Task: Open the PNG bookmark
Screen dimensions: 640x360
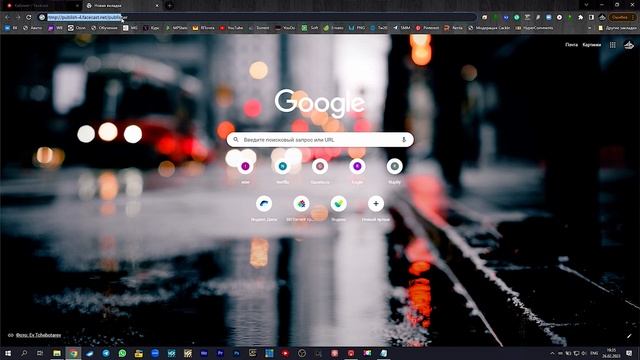Action: 357,28
